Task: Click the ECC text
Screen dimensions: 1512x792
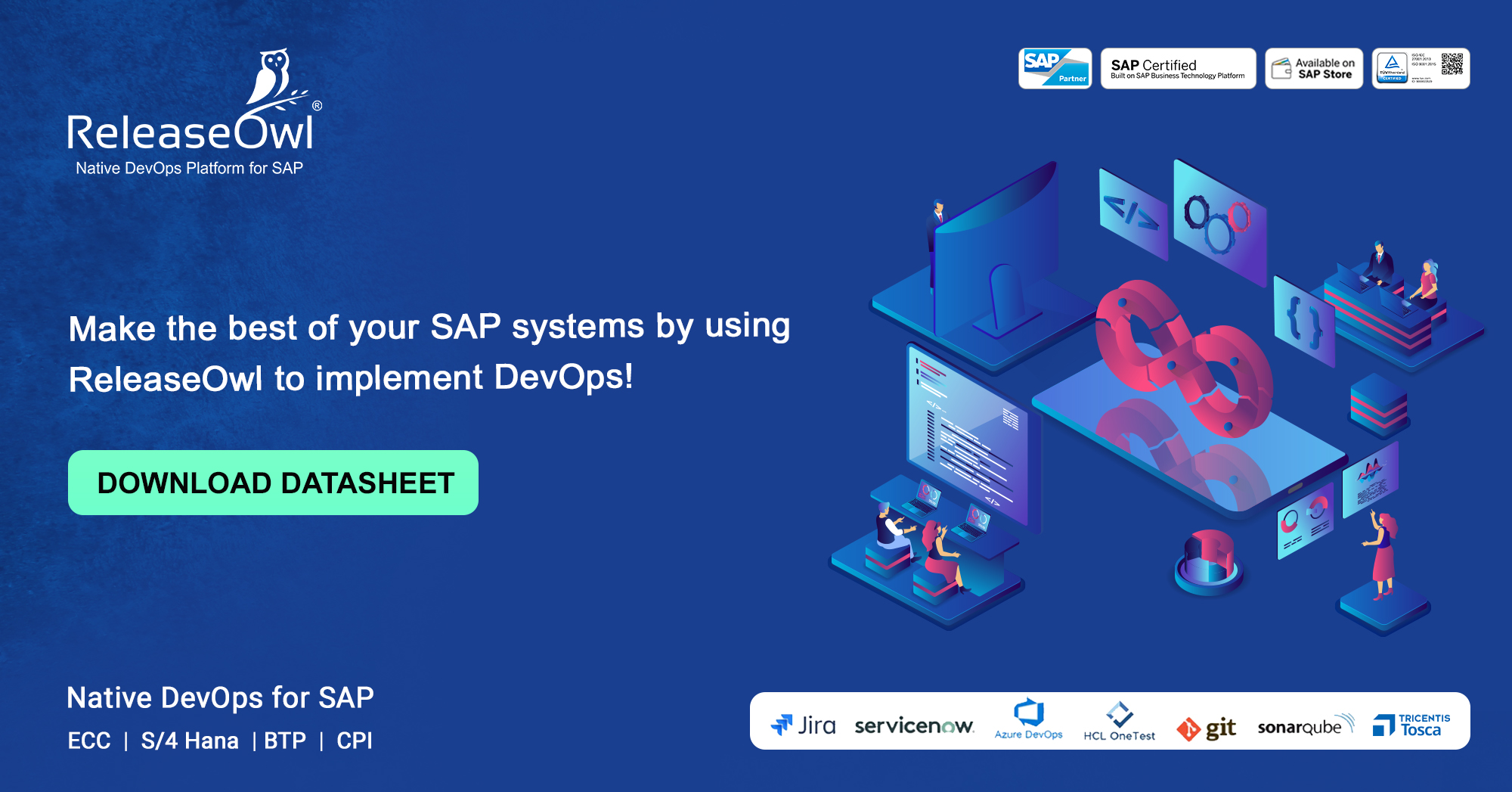Action: pyautogui.click(x=89, y=741)
